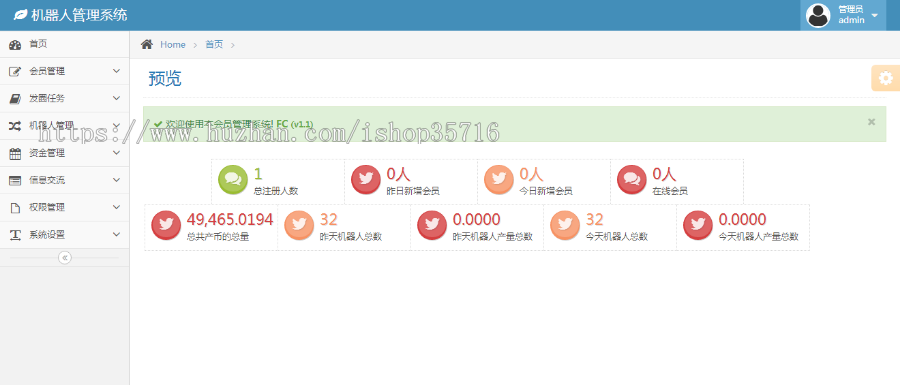Click the 今天机器人总数 label
Image resolution: width=900 pixels, height=385 pixels.
tap(617, 236)
